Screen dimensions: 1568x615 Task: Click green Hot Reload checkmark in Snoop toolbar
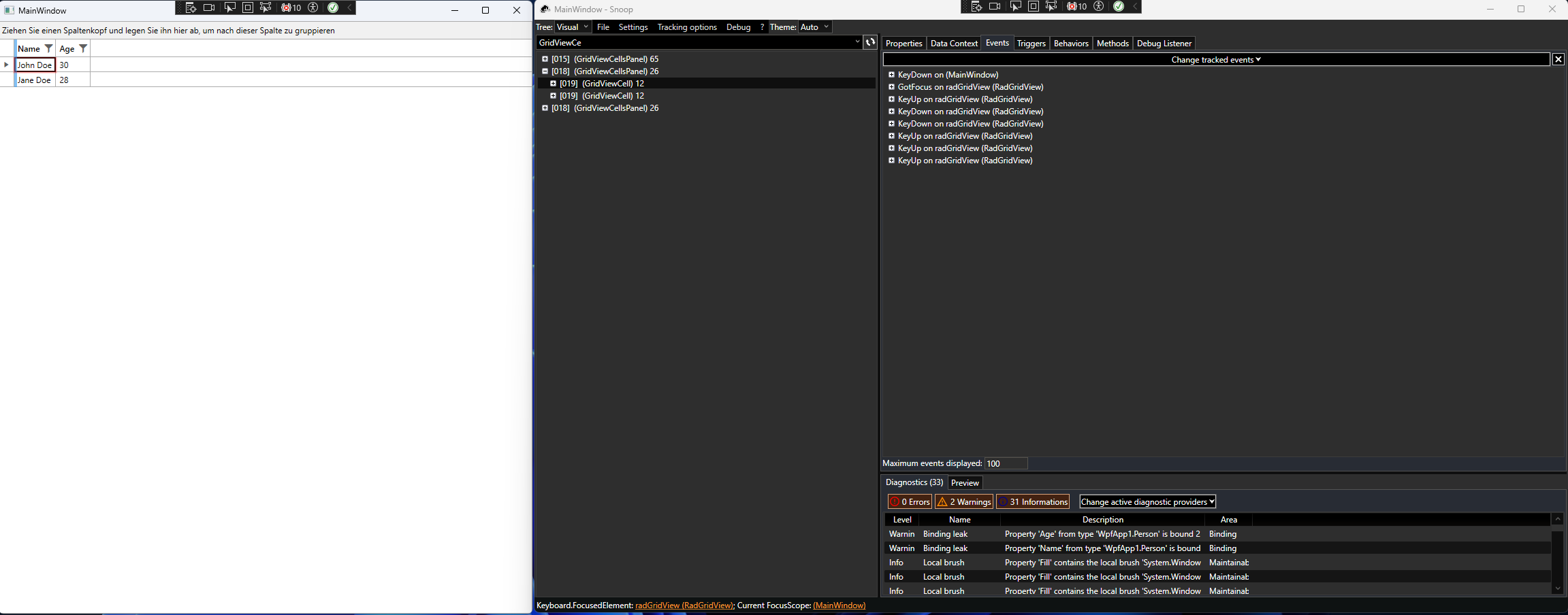pyautogui.click(x=1119, y=6)
